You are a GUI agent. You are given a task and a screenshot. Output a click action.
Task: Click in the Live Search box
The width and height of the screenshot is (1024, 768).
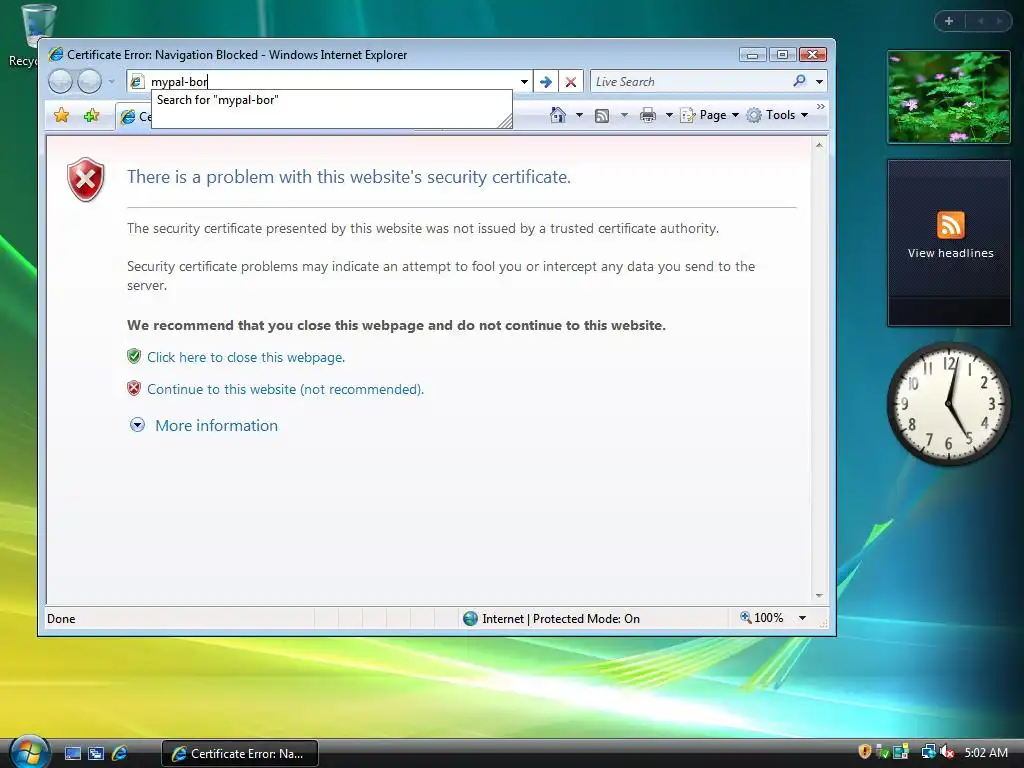[689, 82]
